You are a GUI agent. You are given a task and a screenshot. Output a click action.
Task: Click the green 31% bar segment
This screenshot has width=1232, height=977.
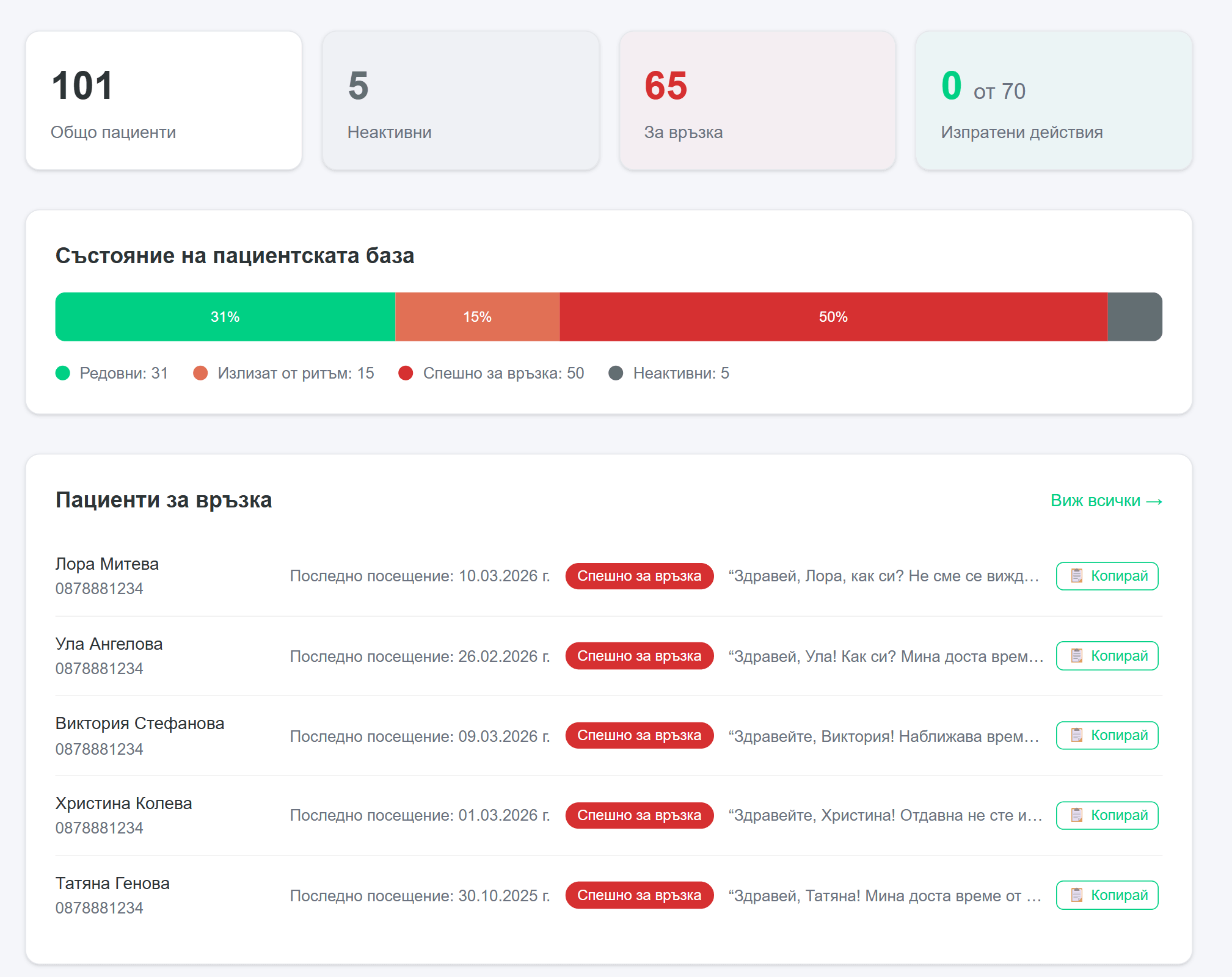coord(225,317)
